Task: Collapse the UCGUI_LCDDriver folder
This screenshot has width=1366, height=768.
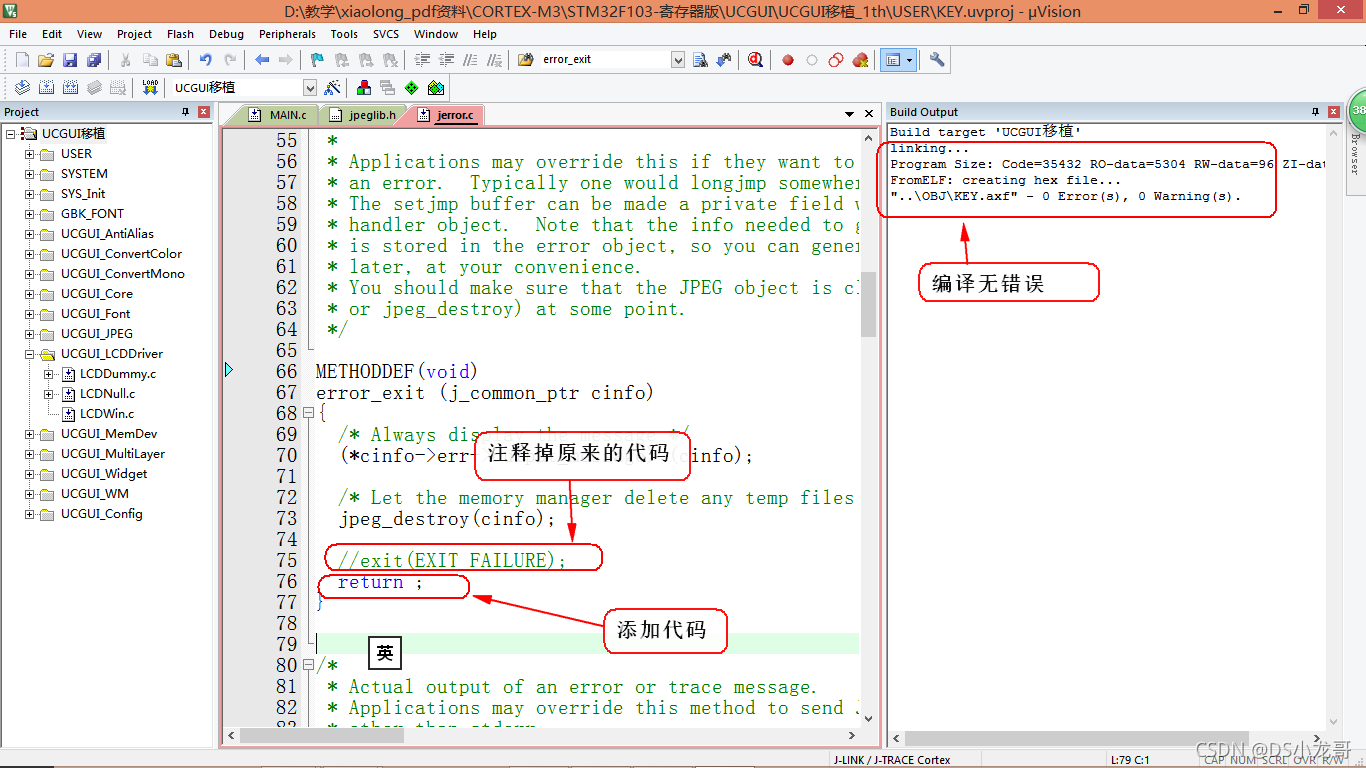Action: pos(29,353)
